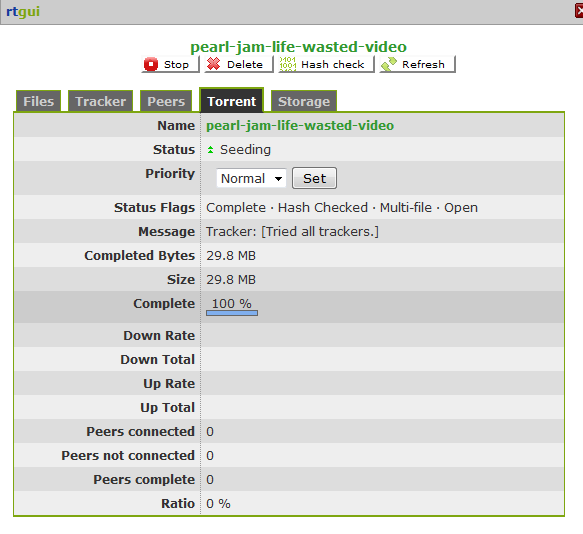This screenshot has height=534, width=583.
Task: Switch to the Files tab
Action: [38, 101]
